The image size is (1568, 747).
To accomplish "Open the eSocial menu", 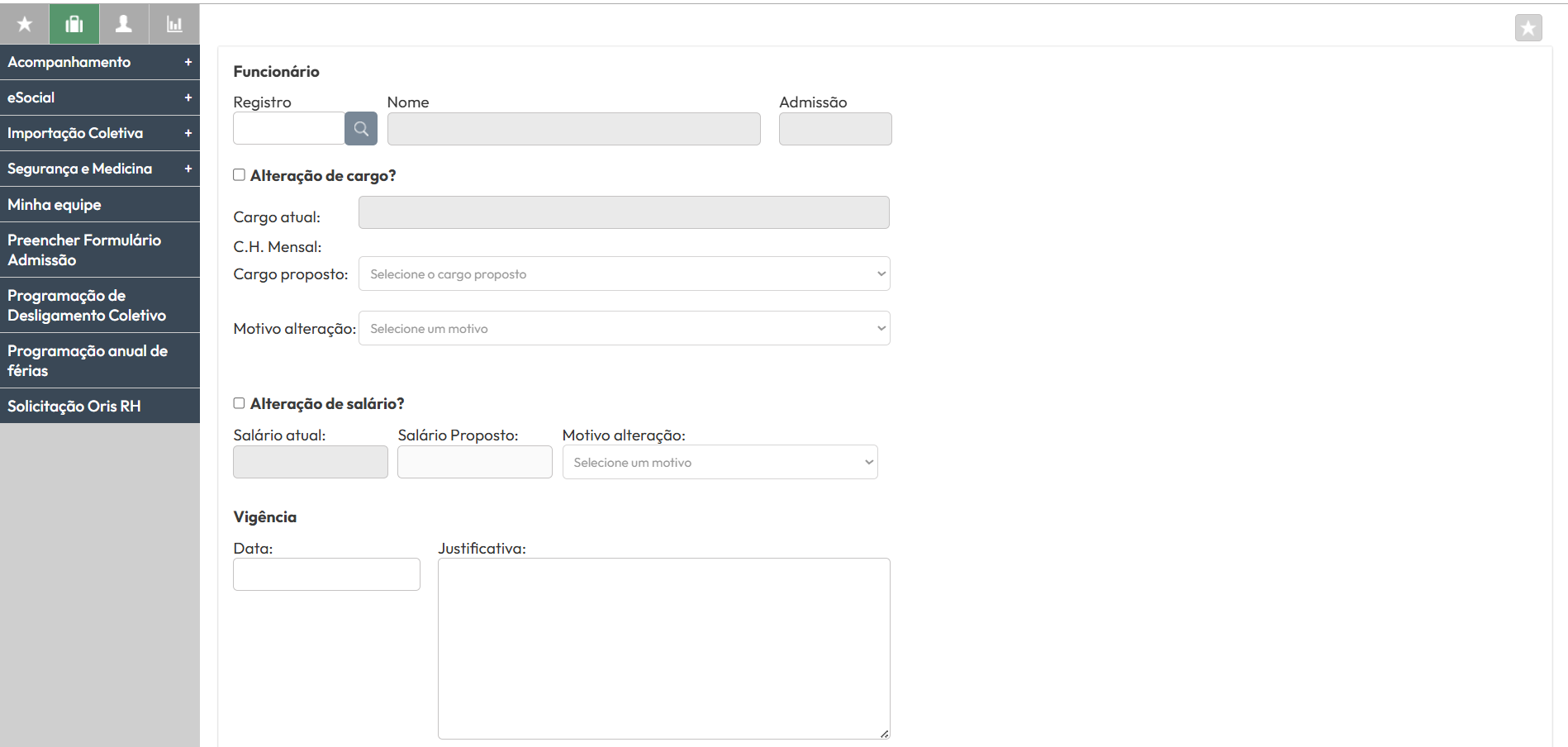I will tap(100, 98).
